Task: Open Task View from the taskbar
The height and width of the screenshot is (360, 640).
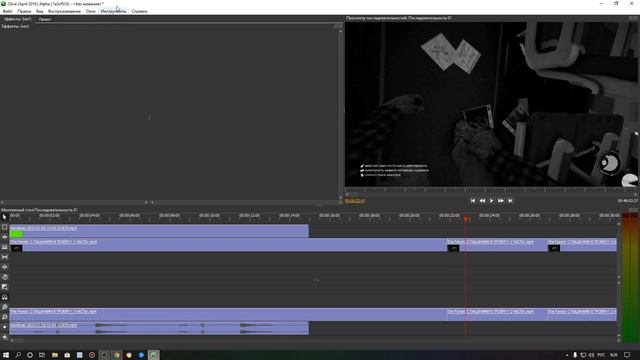Action: (x=42, y=355)
